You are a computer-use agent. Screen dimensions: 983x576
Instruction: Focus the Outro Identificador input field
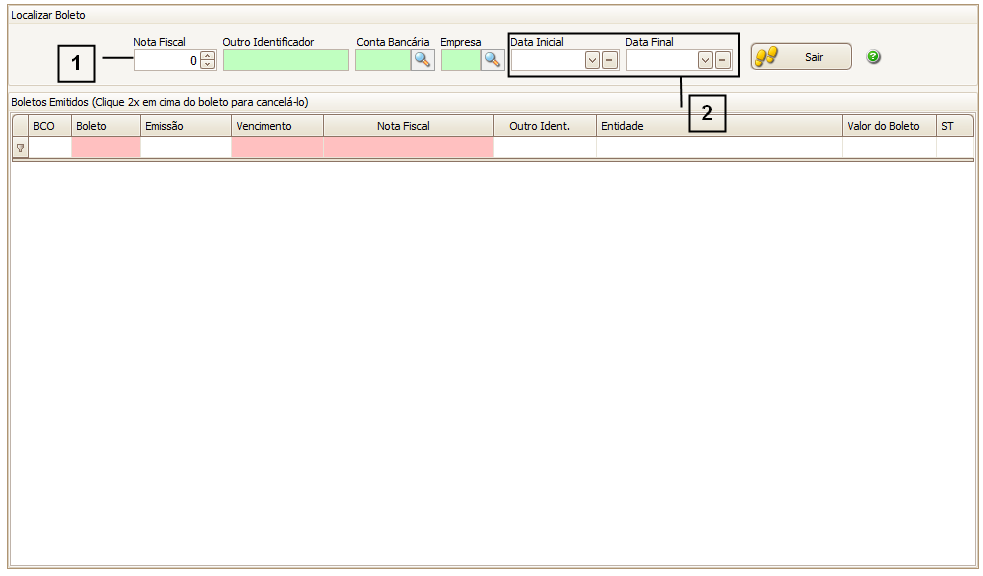point(286,60)
